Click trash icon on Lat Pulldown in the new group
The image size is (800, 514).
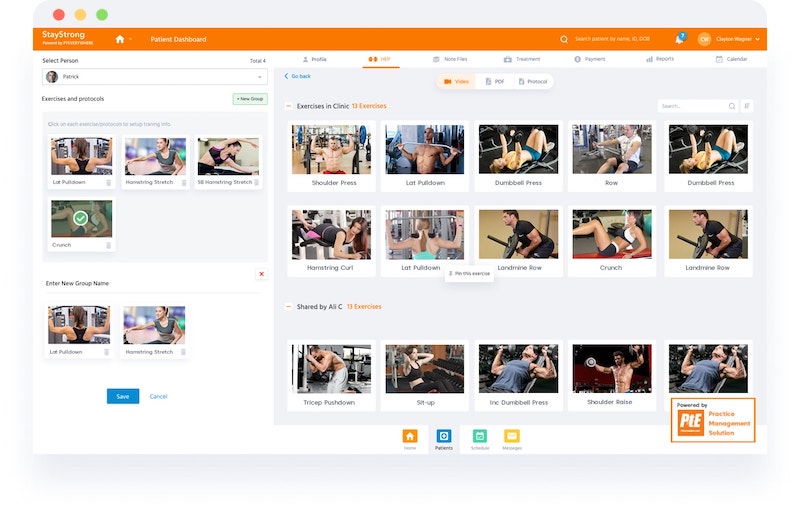click(x=107, y=352)
